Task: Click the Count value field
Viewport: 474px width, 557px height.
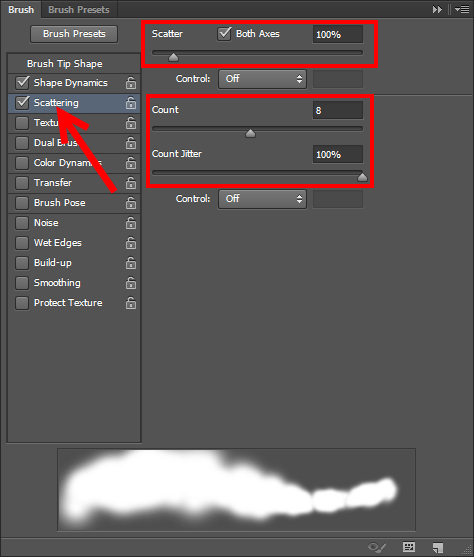Action: click(338, 110)
